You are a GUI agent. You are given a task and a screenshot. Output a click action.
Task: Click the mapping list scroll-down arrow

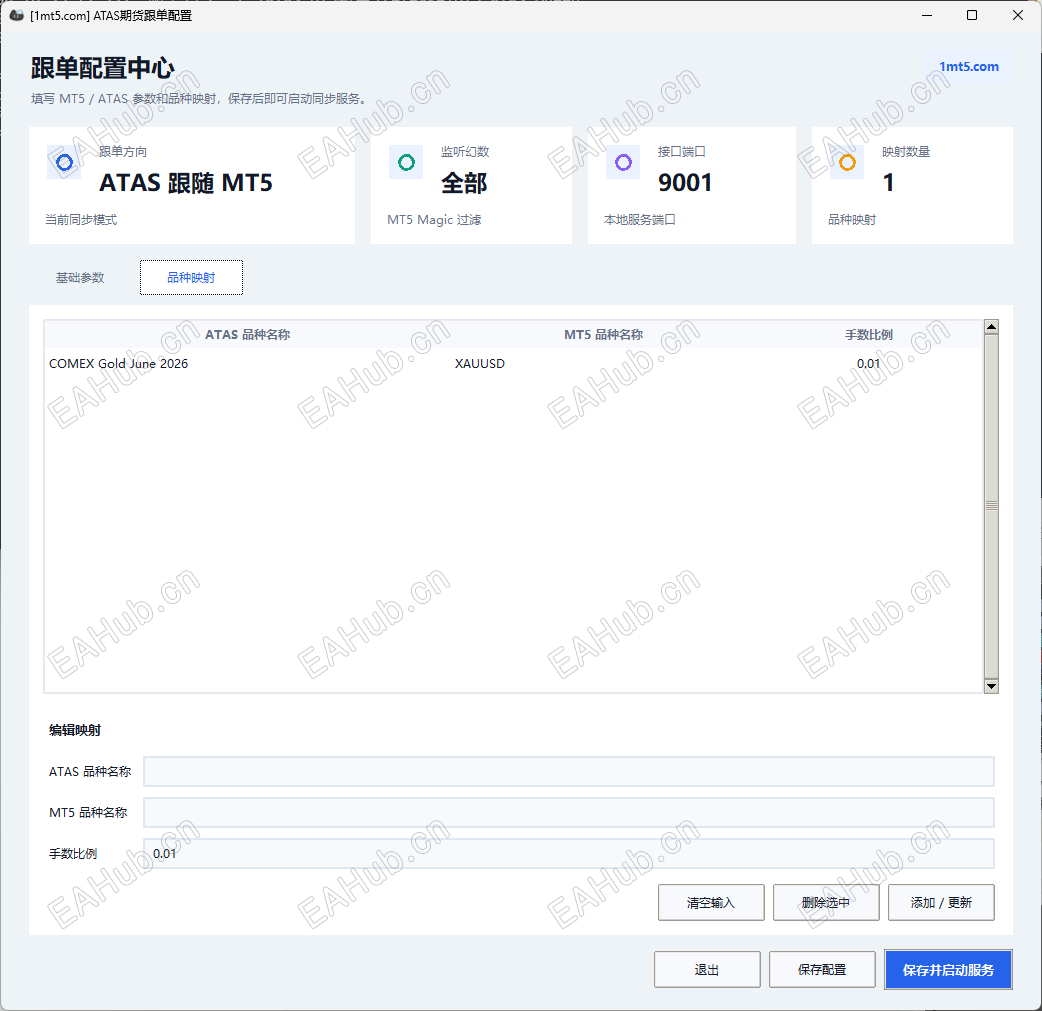tap(991, 686)
